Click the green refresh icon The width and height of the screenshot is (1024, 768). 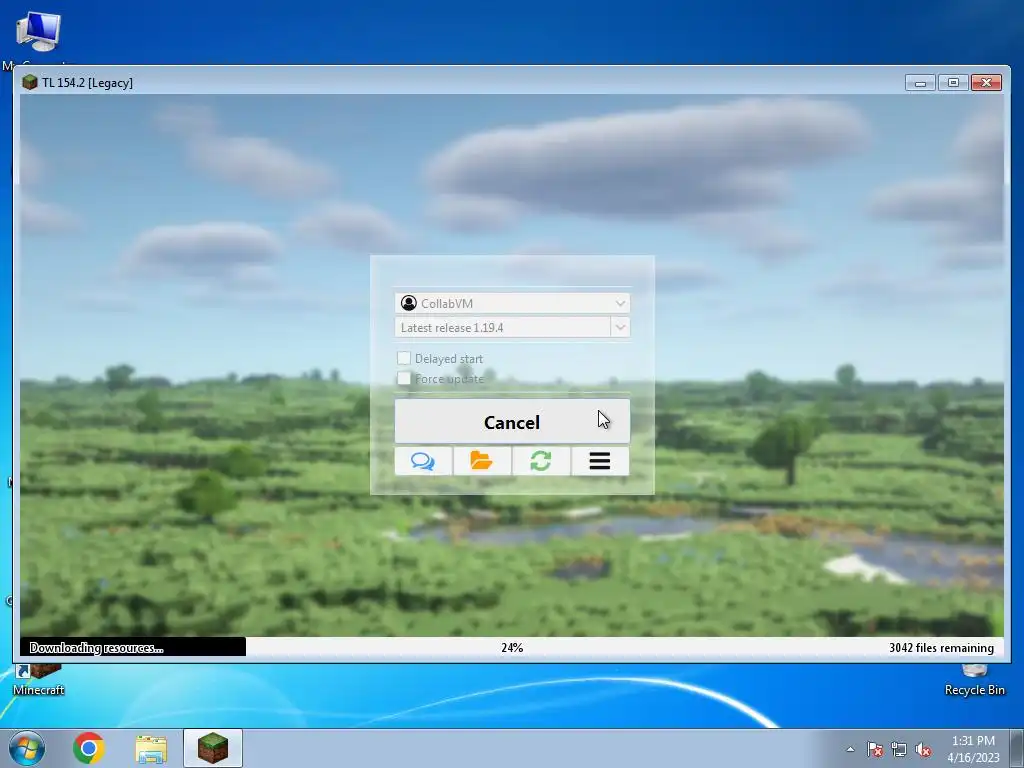click(541, 461)
